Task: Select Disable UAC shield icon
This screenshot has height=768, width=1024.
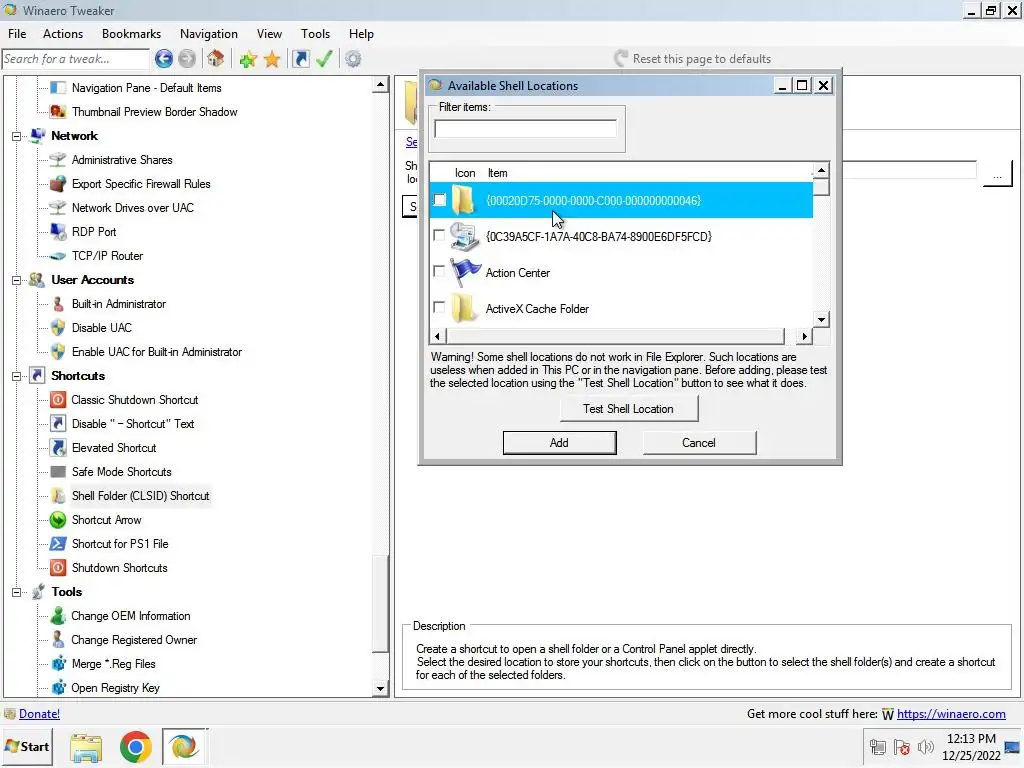Action: pyautogui.click(x=58, y=328)
